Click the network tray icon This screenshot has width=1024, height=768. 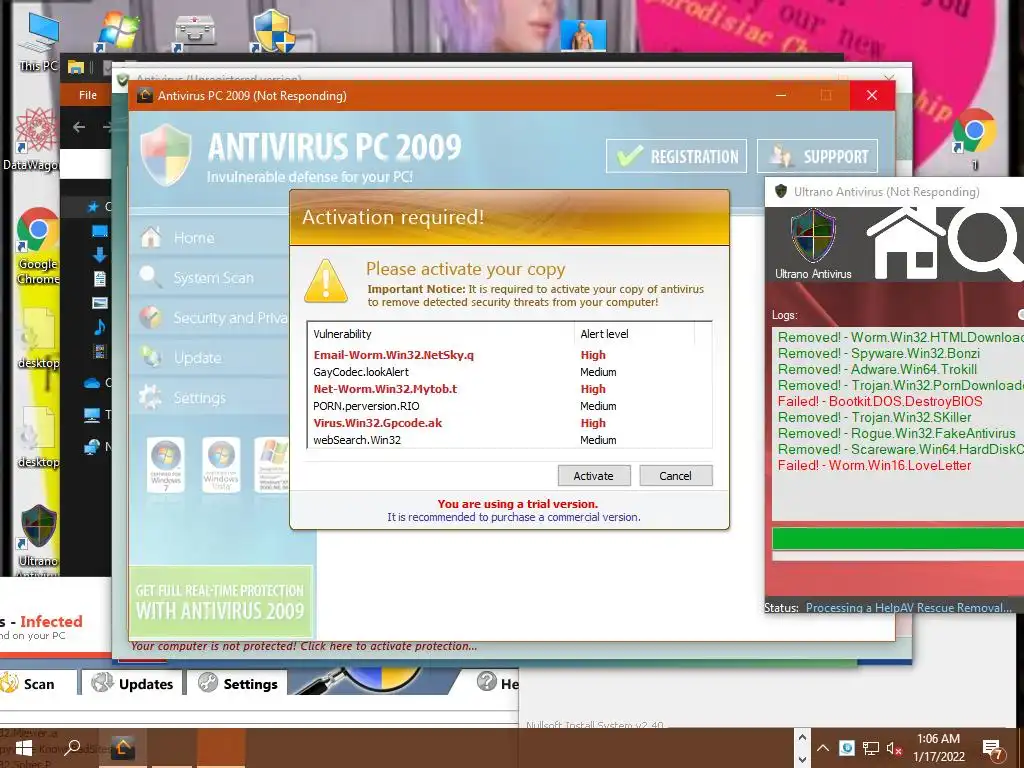click(x=871, y=748)
